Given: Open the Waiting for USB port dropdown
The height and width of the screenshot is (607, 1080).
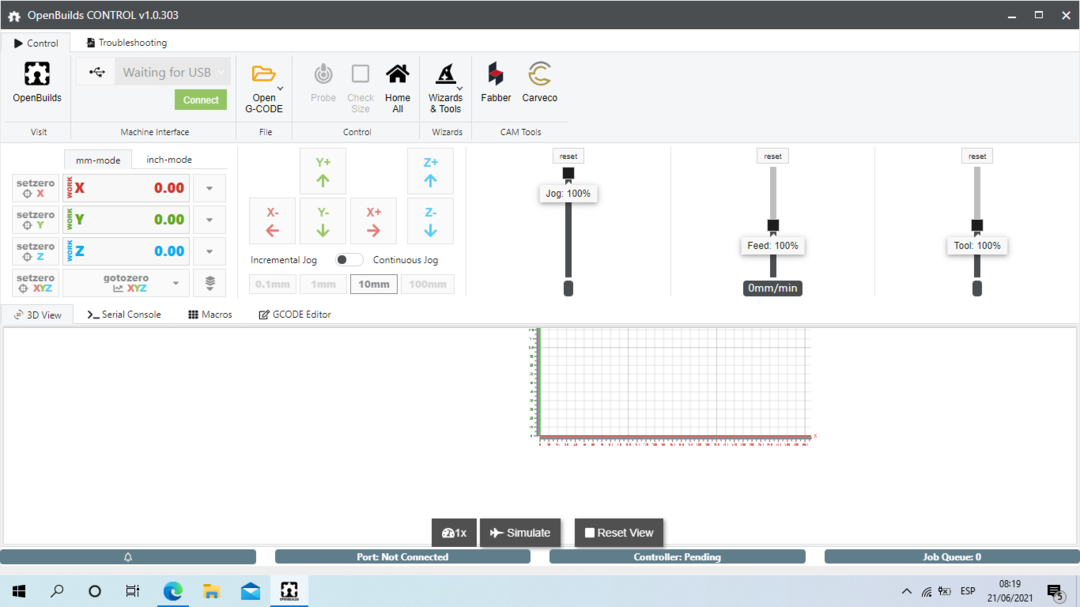Looking at the screenshot, I should point(222,72).
